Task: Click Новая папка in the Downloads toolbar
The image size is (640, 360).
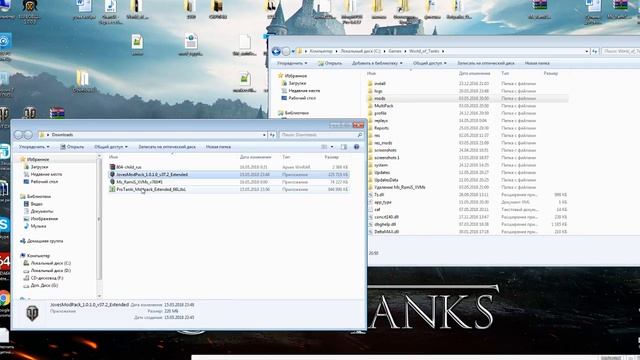Action: coord(218,147)
